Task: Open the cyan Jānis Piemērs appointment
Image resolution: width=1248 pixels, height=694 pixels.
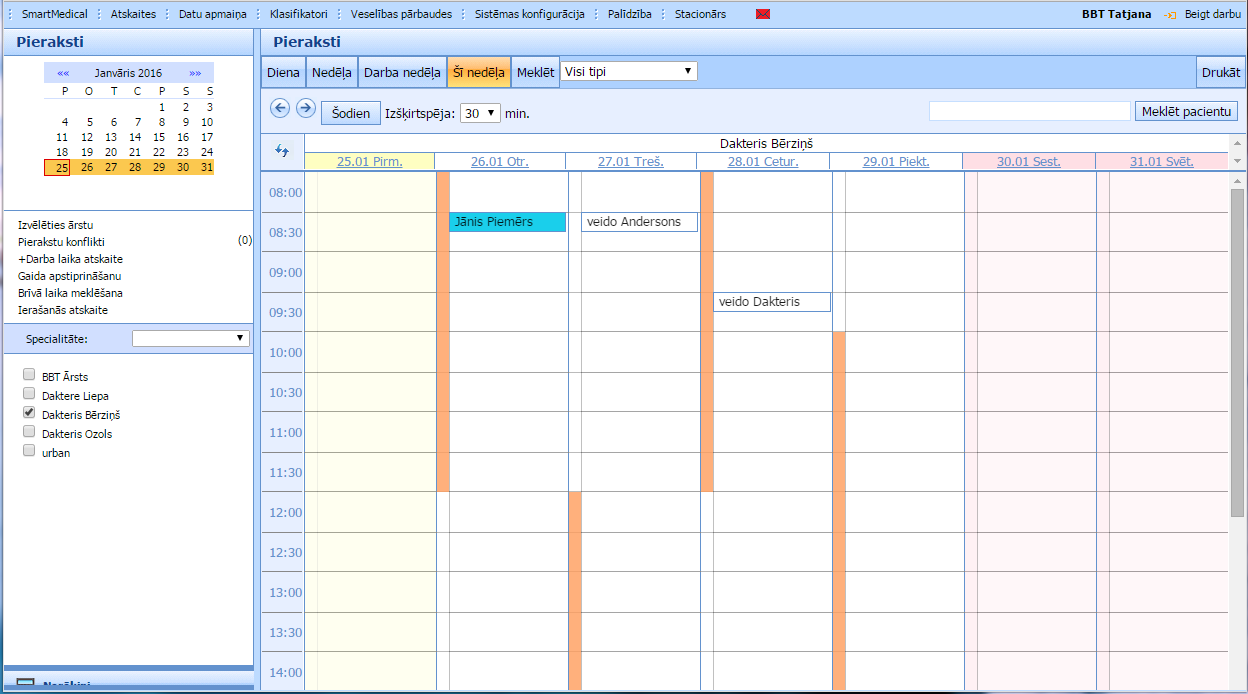Action: pyautogui.click(x=507, y=222)
